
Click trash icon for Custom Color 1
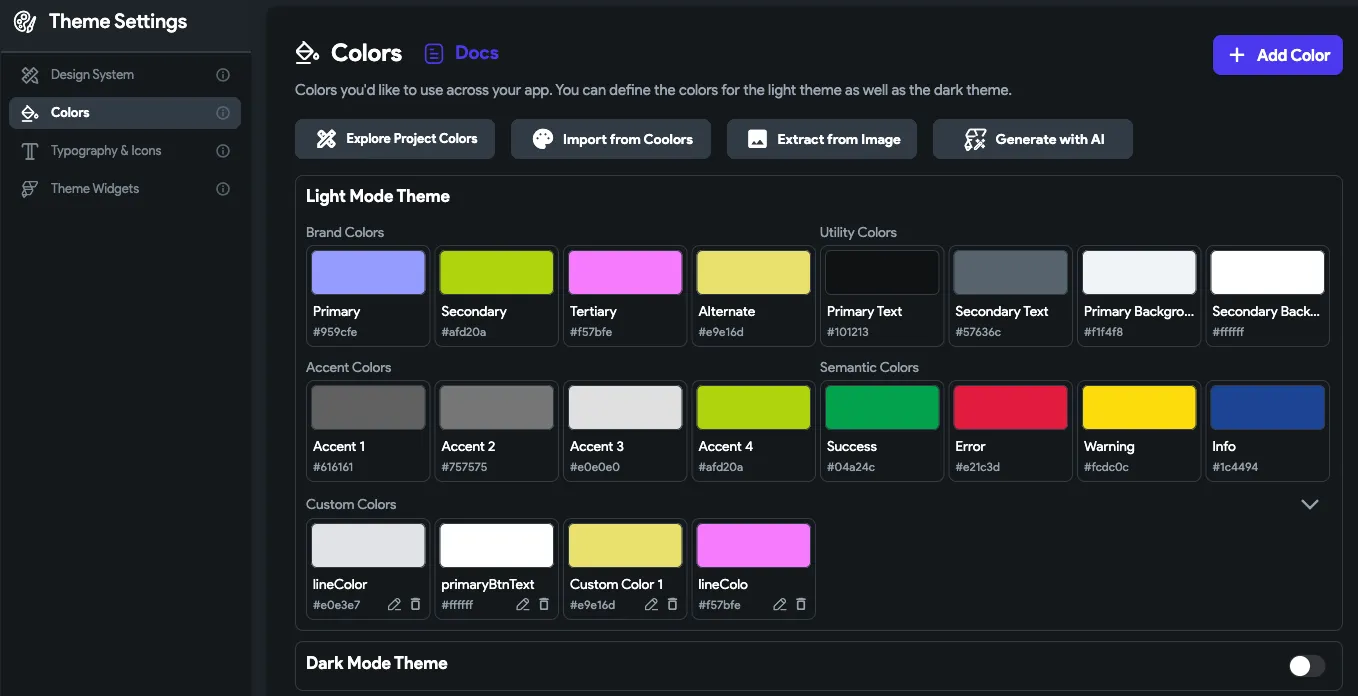click(672, 605)
